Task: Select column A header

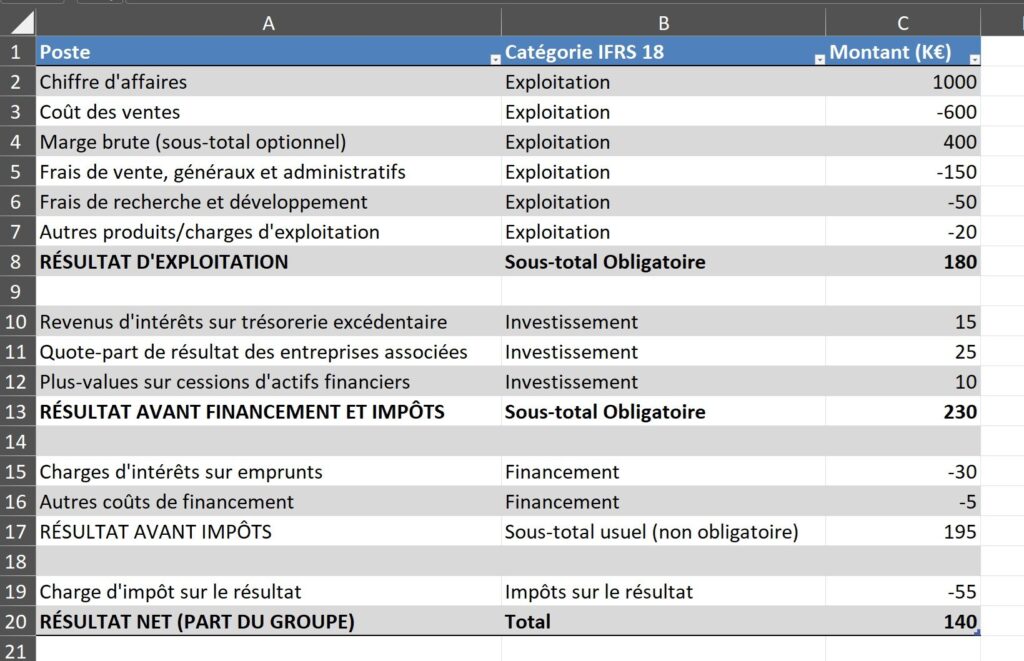Action: (x=268, y=23)
